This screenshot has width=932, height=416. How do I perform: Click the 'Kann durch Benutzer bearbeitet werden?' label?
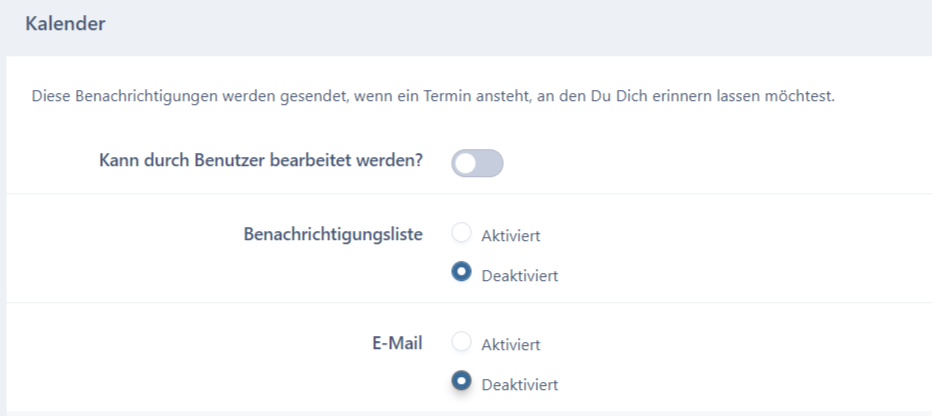260,162
